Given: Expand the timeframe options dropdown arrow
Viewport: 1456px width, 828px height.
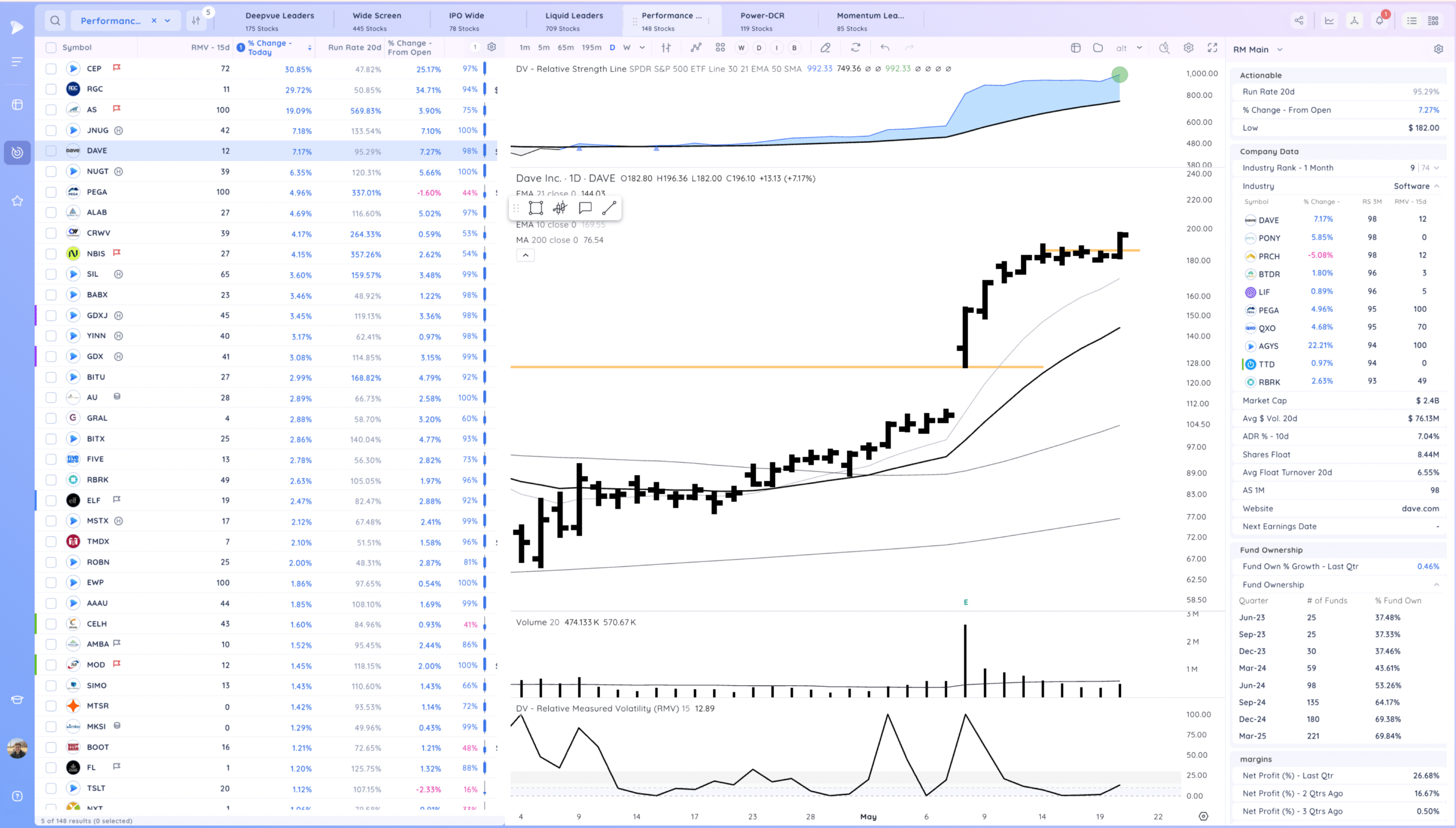Looking at the screenshot, I should [642, 48].
